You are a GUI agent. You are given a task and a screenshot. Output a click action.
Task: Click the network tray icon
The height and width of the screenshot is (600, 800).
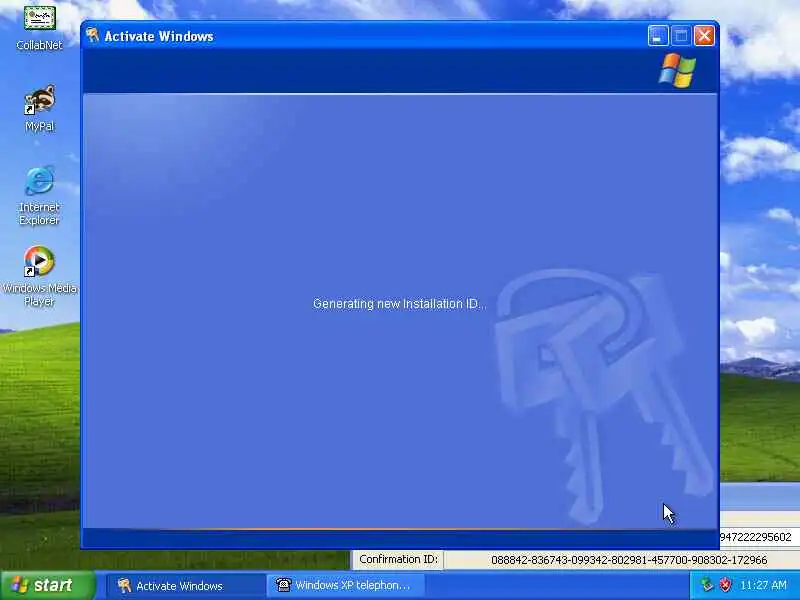[x=707, y=585]
